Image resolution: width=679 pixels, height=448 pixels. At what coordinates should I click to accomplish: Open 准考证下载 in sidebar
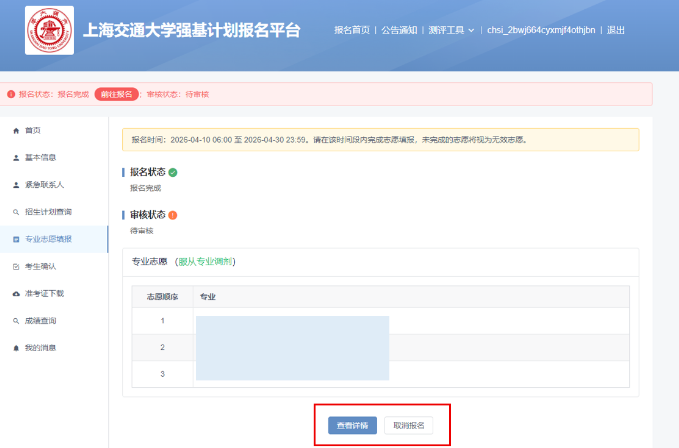click(44, 294)
